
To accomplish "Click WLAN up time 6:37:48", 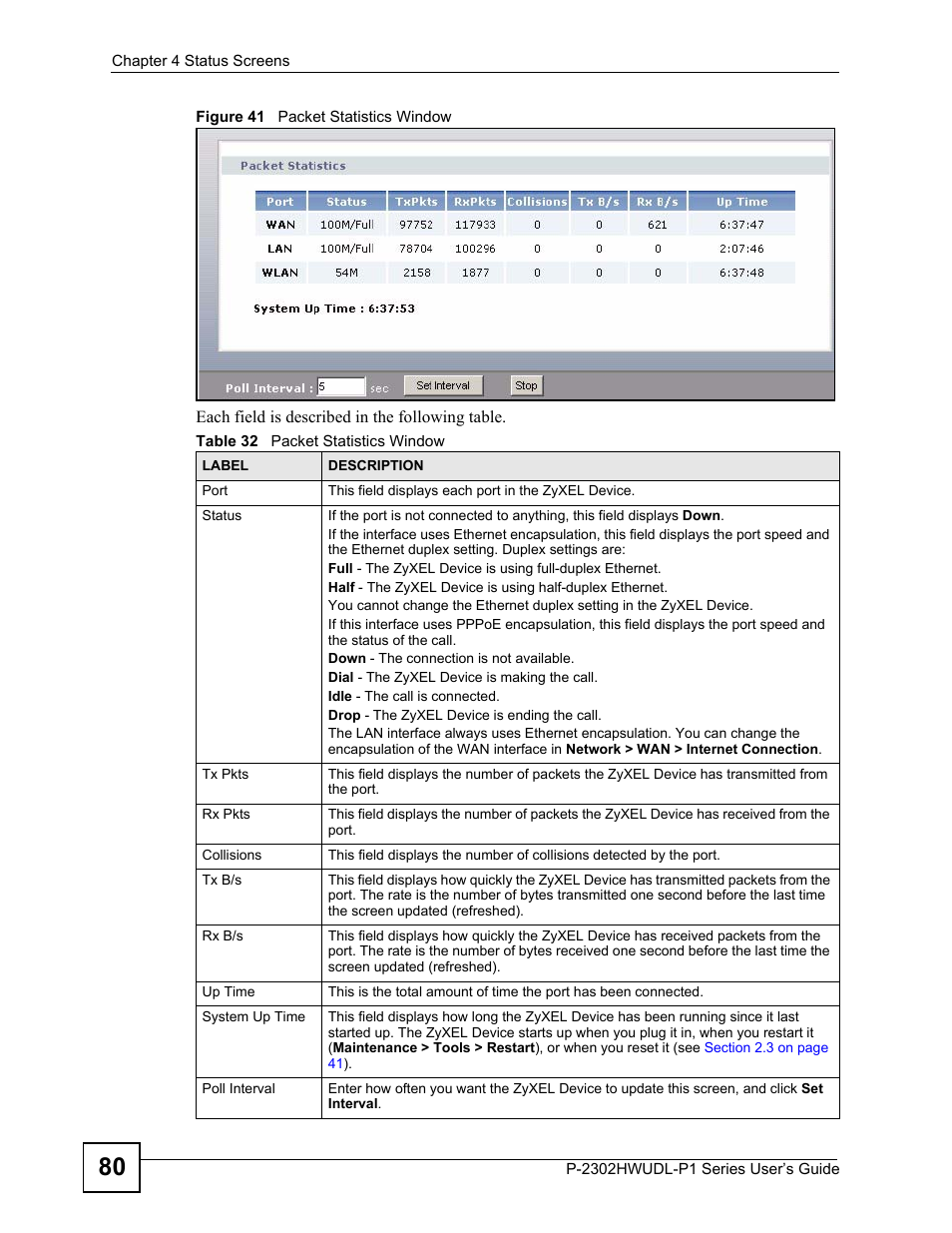I will [741, 274].
